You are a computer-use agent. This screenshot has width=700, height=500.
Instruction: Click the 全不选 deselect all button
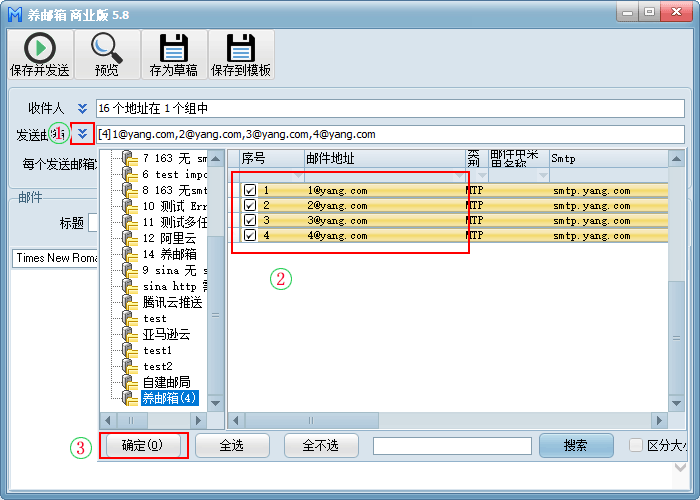[x=321, y=445]
